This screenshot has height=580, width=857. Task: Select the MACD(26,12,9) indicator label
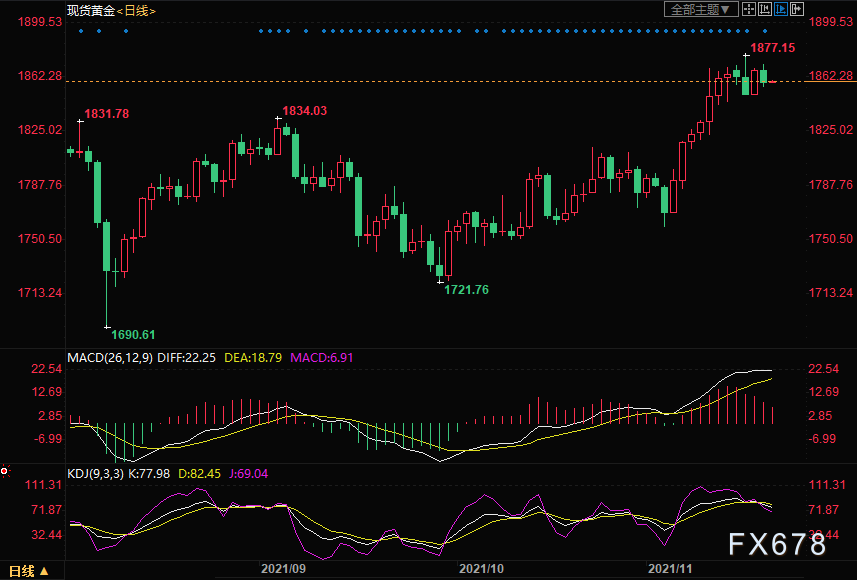point(110,358)
